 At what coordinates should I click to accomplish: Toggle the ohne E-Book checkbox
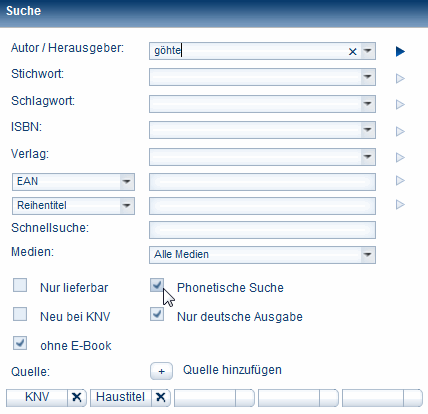coord(20,343)
